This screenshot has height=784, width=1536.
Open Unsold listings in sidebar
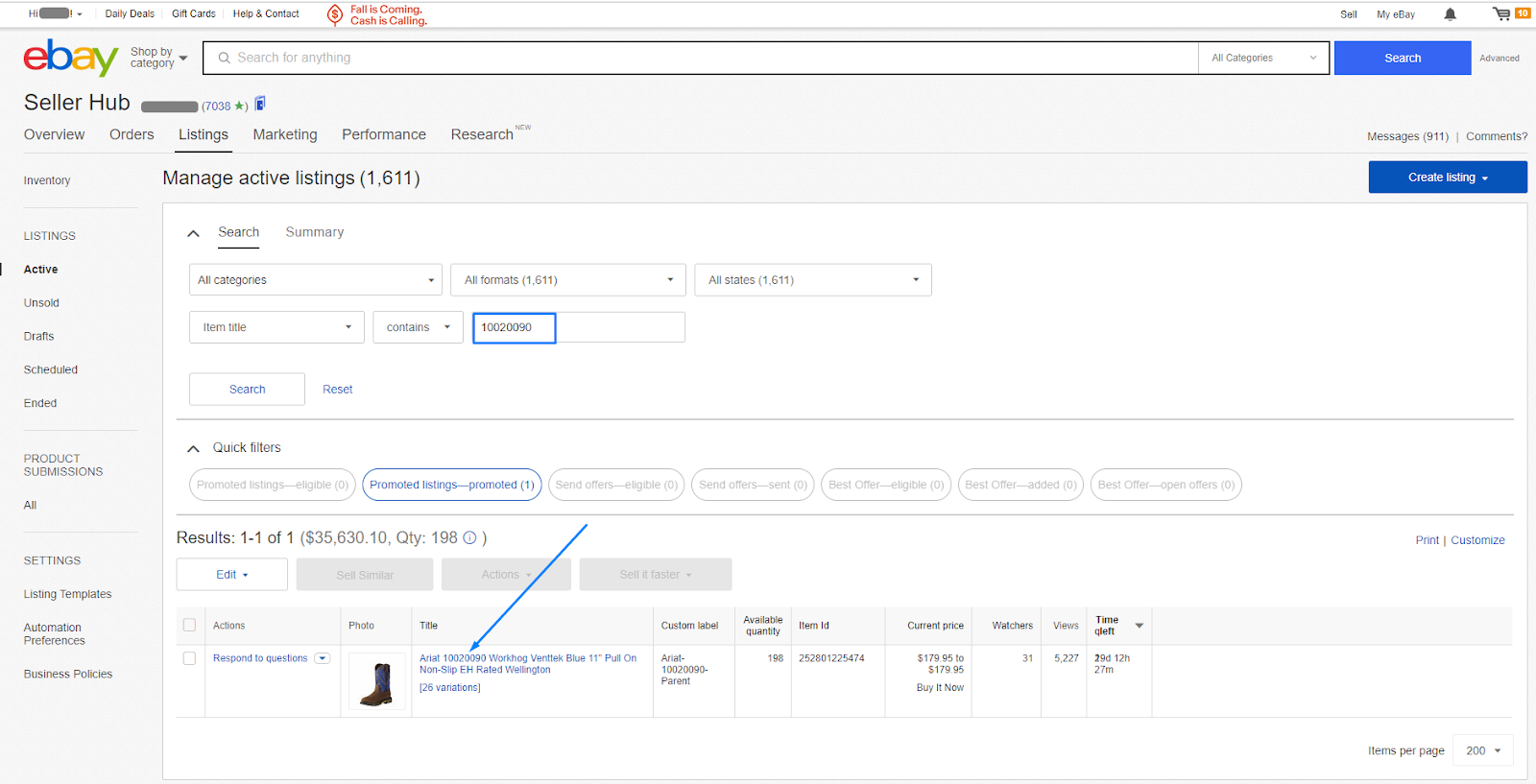tap(41, 303)
